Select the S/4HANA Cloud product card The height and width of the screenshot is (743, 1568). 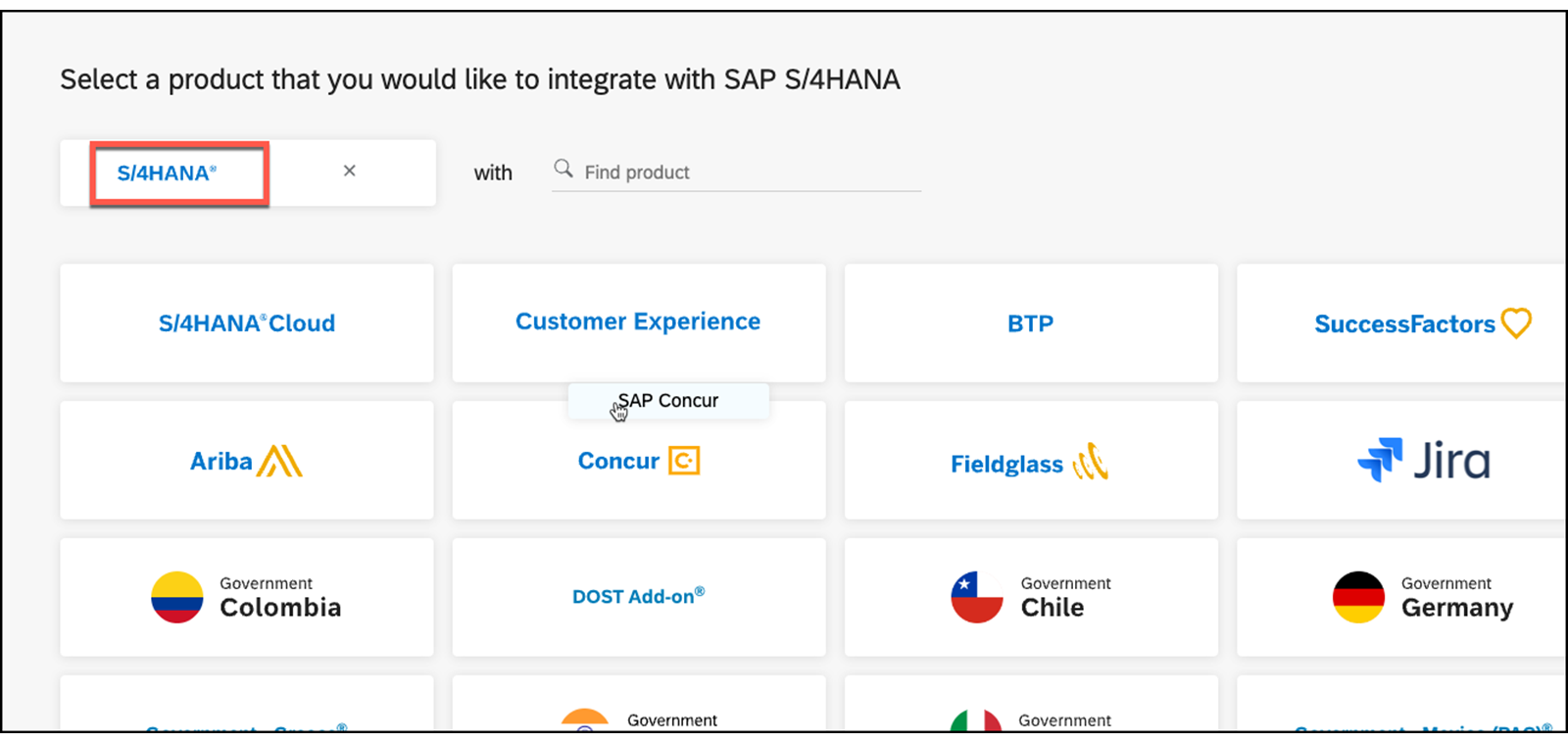(247, 322)
